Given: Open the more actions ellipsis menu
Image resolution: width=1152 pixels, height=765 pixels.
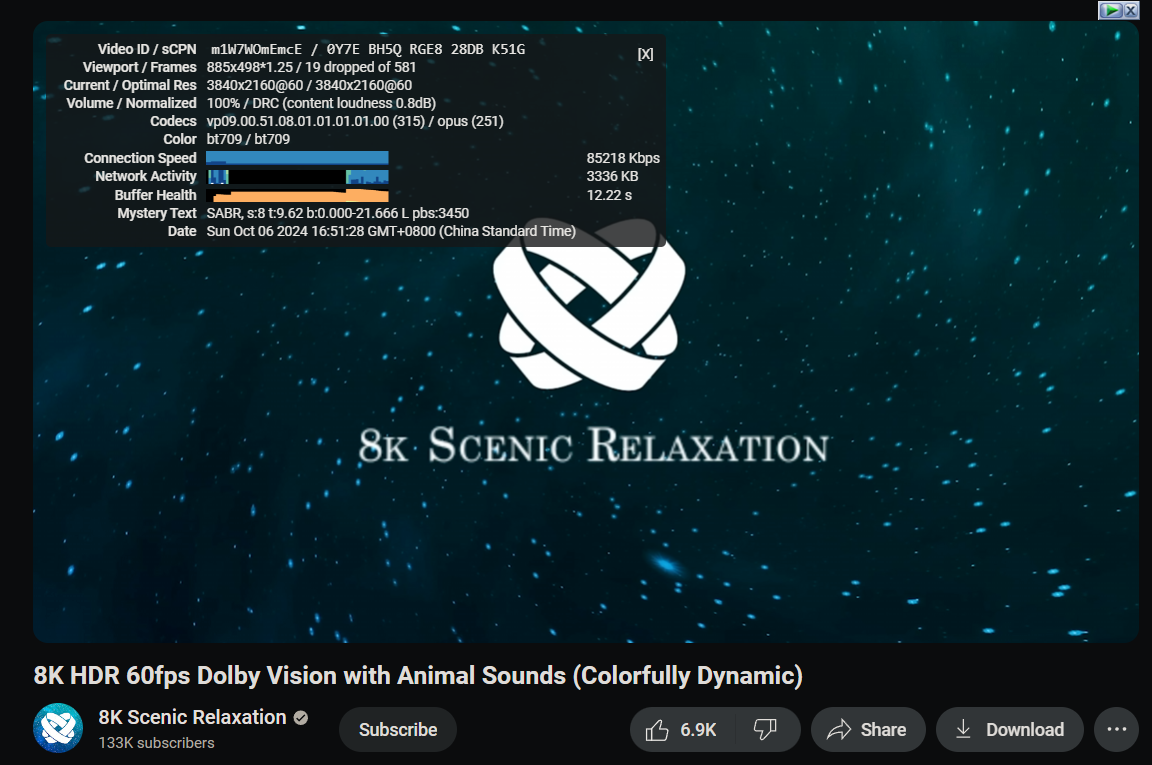Looking at the screenshot, I should coord(1117,730).
